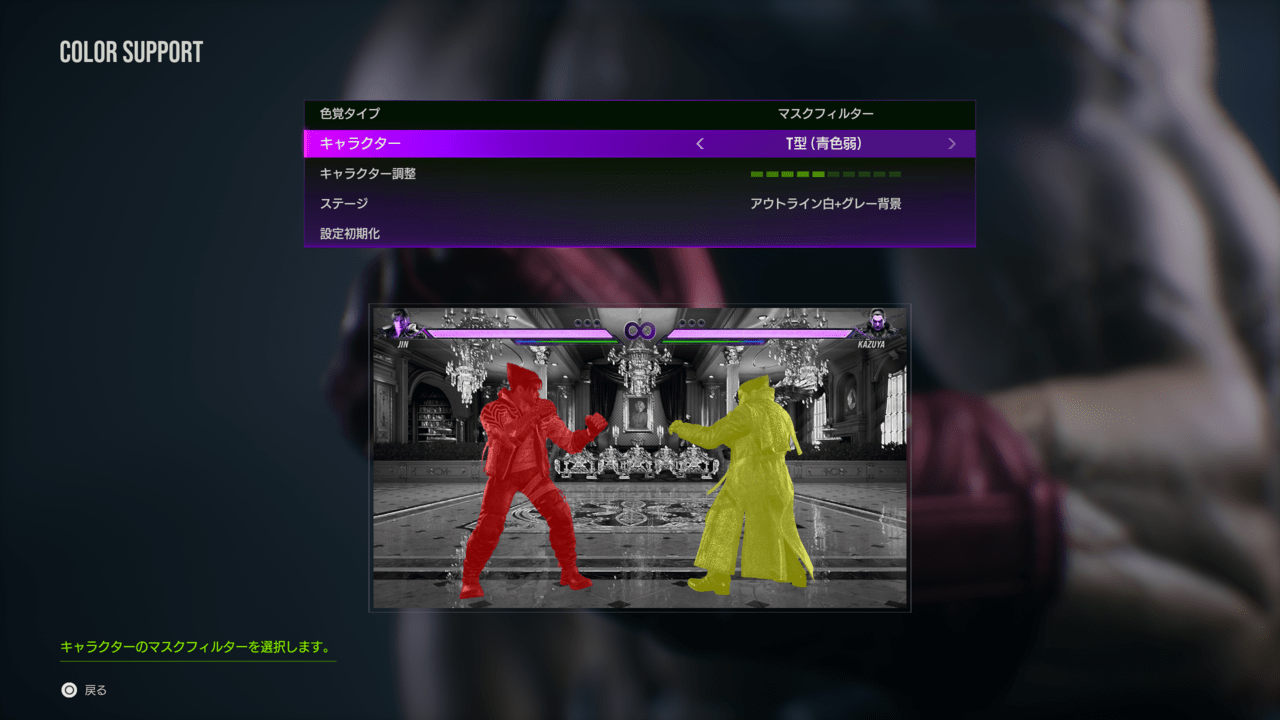Screen dimensions: 1280x720
Task: Click the キャラクターのマスクフィルターを選択します hint text
Action: tap(195, 647)
